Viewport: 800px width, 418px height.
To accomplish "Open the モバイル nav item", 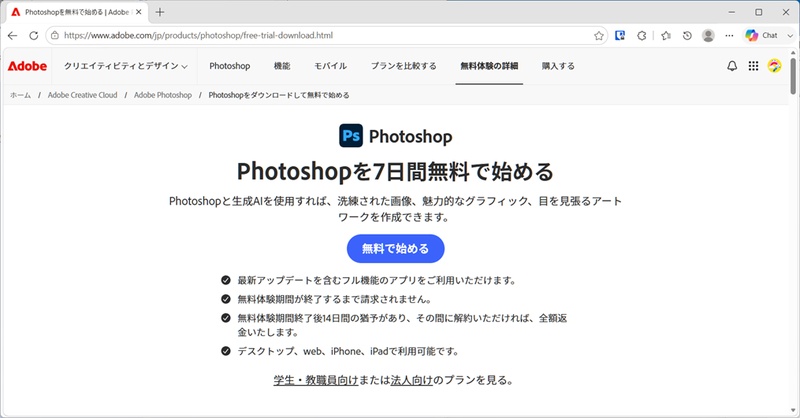I will (x=330, y=66).
